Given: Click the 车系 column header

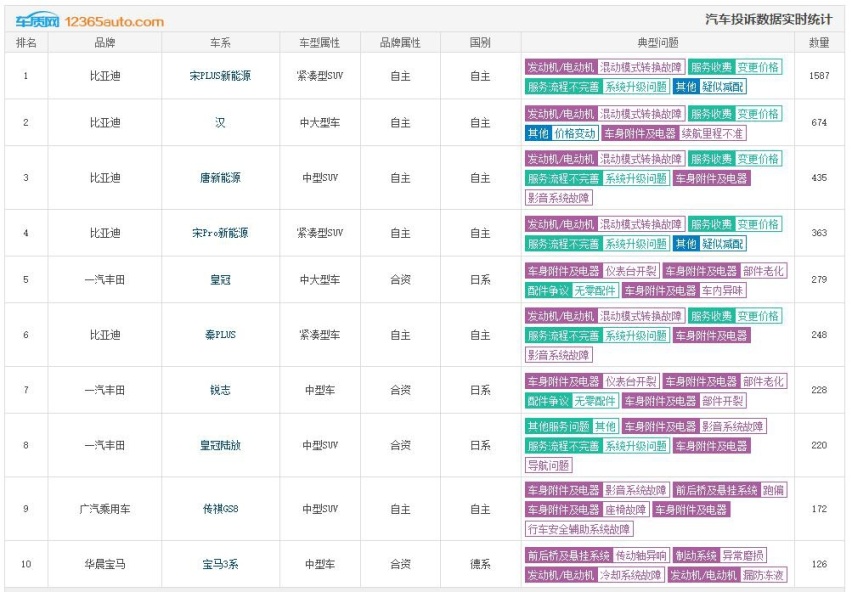Looking at the screenshot, I should pos(220,42).
